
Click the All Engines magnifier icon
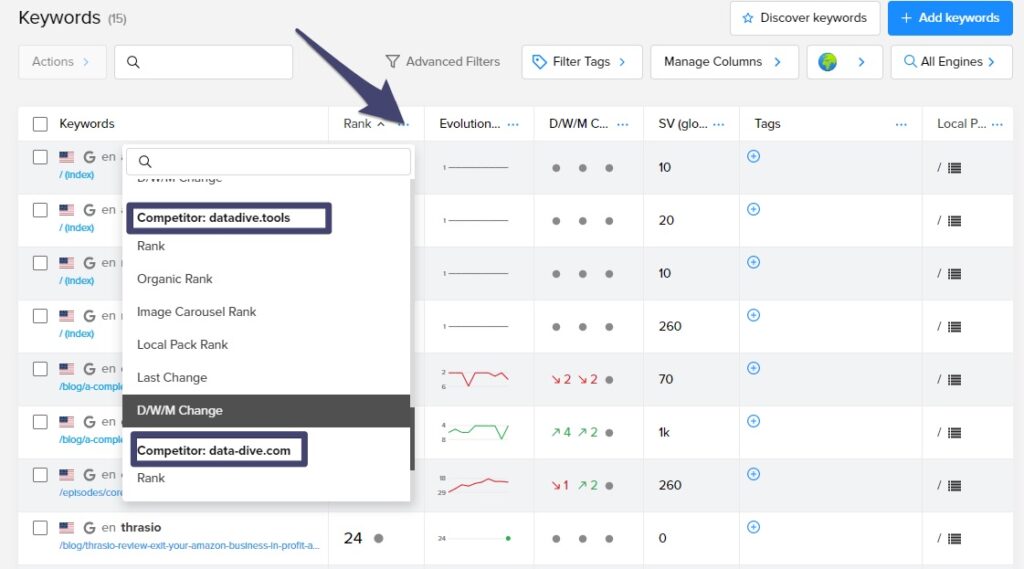[x=910, y=61]
